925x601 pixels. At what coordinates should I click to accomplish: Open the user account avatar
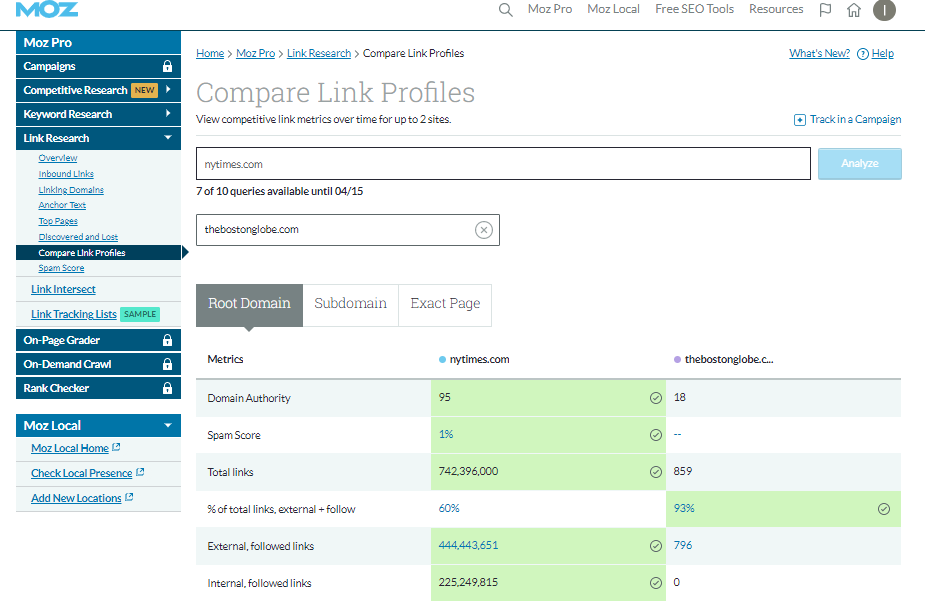pyautogui.click(x=884, y=9)
